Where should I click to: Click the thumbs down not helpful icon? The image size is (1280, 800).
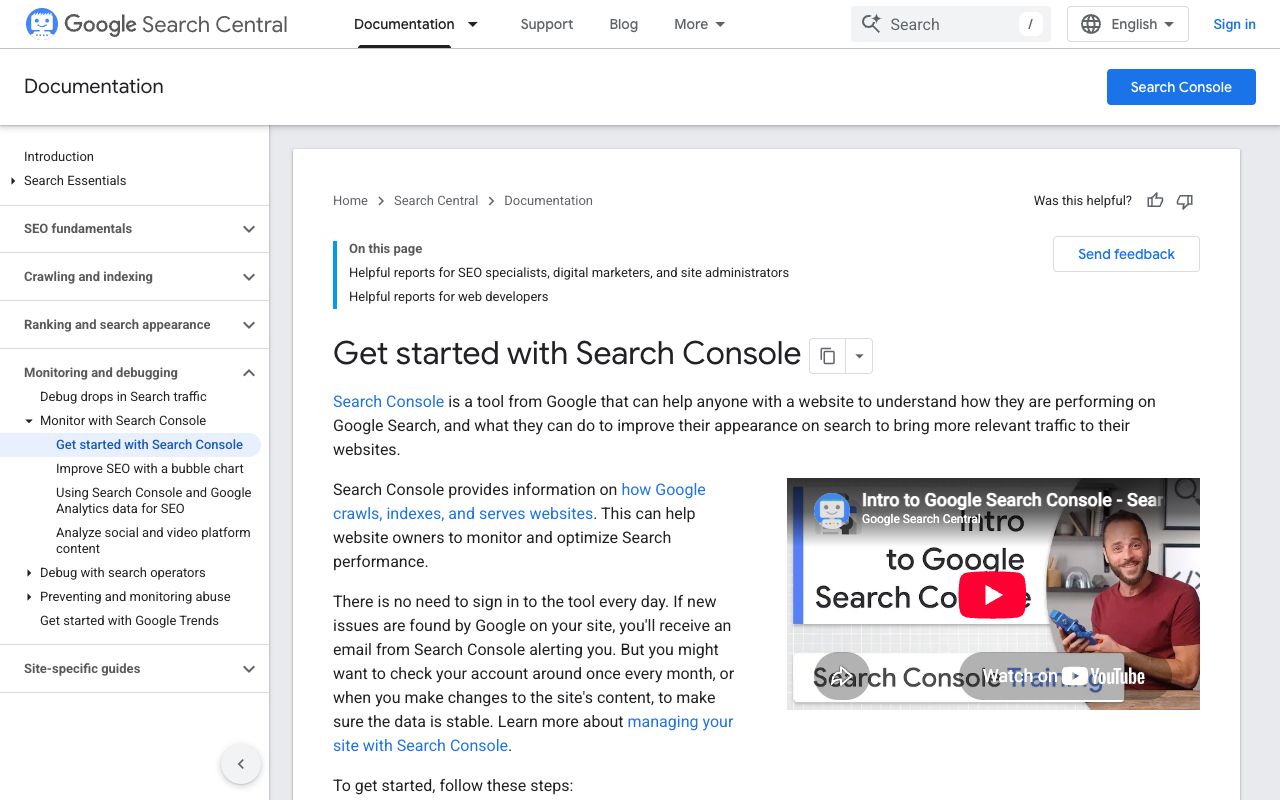point(1185,201)
